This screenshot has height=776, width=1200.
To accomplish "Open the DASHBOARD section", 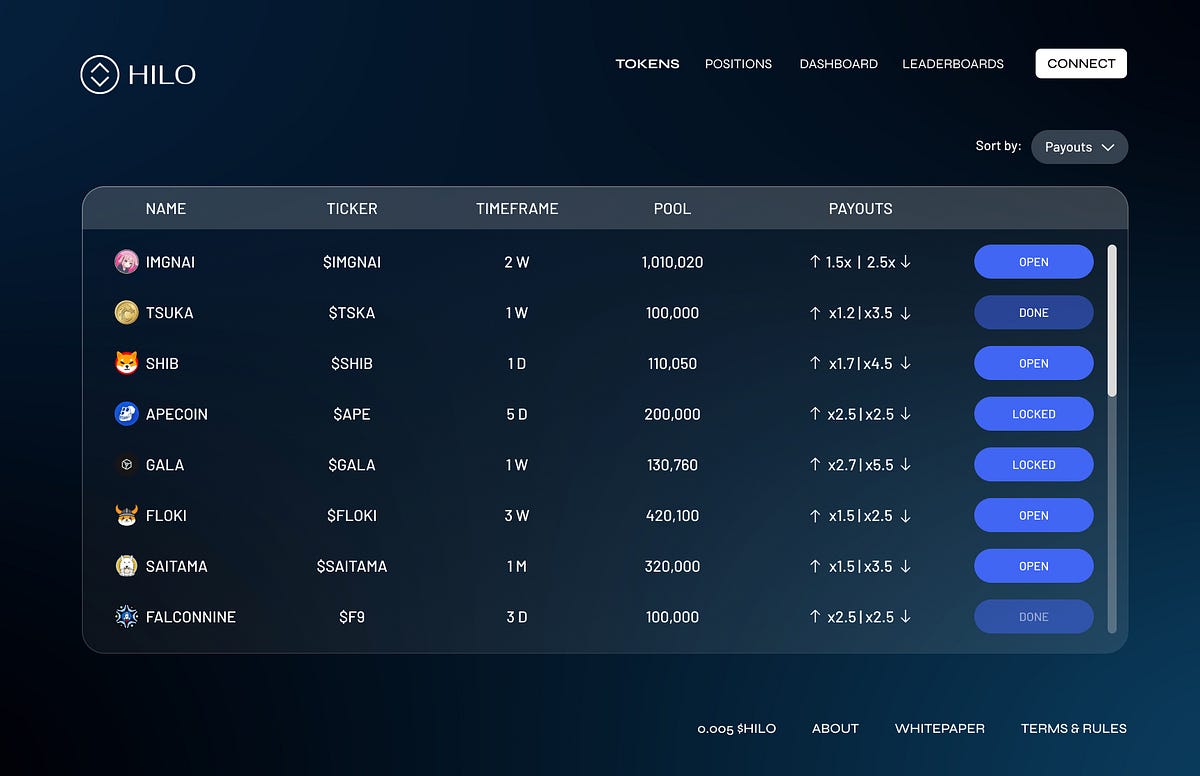I will click(838, 63).
